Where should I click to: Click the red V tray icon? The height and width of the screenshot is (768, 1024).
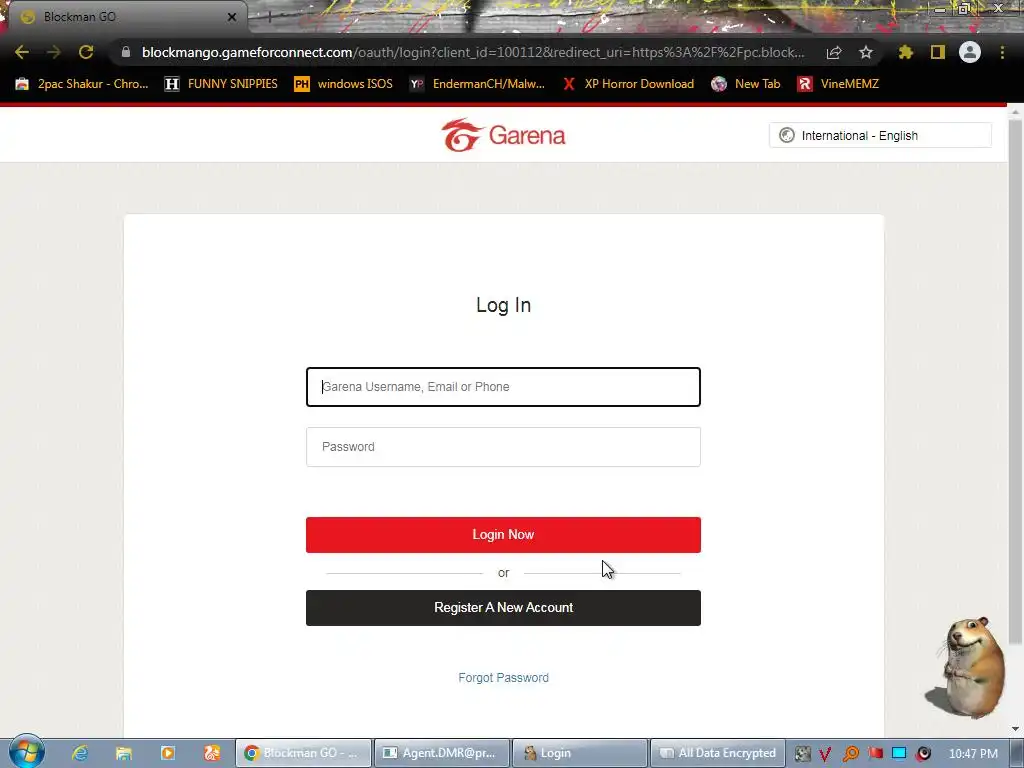pos(825,754)
